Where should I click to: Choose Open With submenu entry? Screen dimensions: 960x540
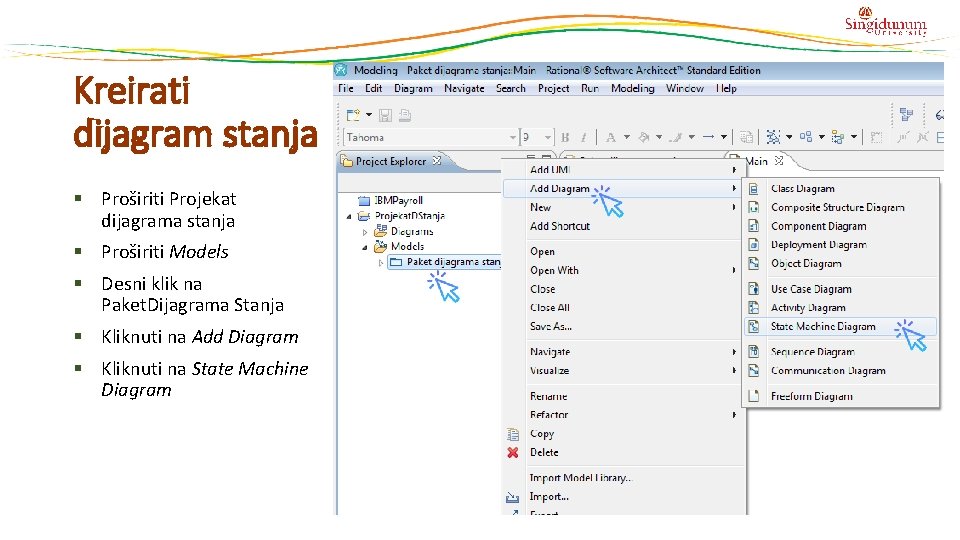click(623, 270)
